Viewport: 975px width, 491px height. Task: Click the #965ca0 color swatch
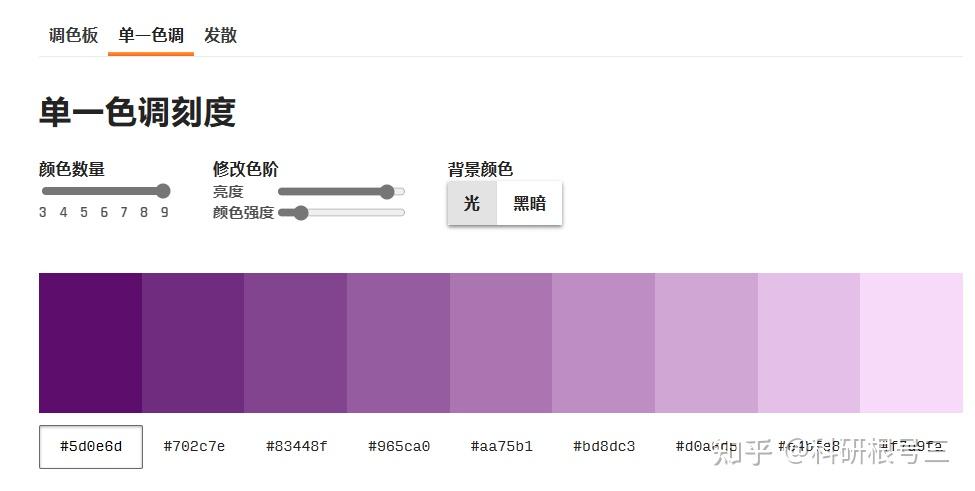click(x=398, y=342)
